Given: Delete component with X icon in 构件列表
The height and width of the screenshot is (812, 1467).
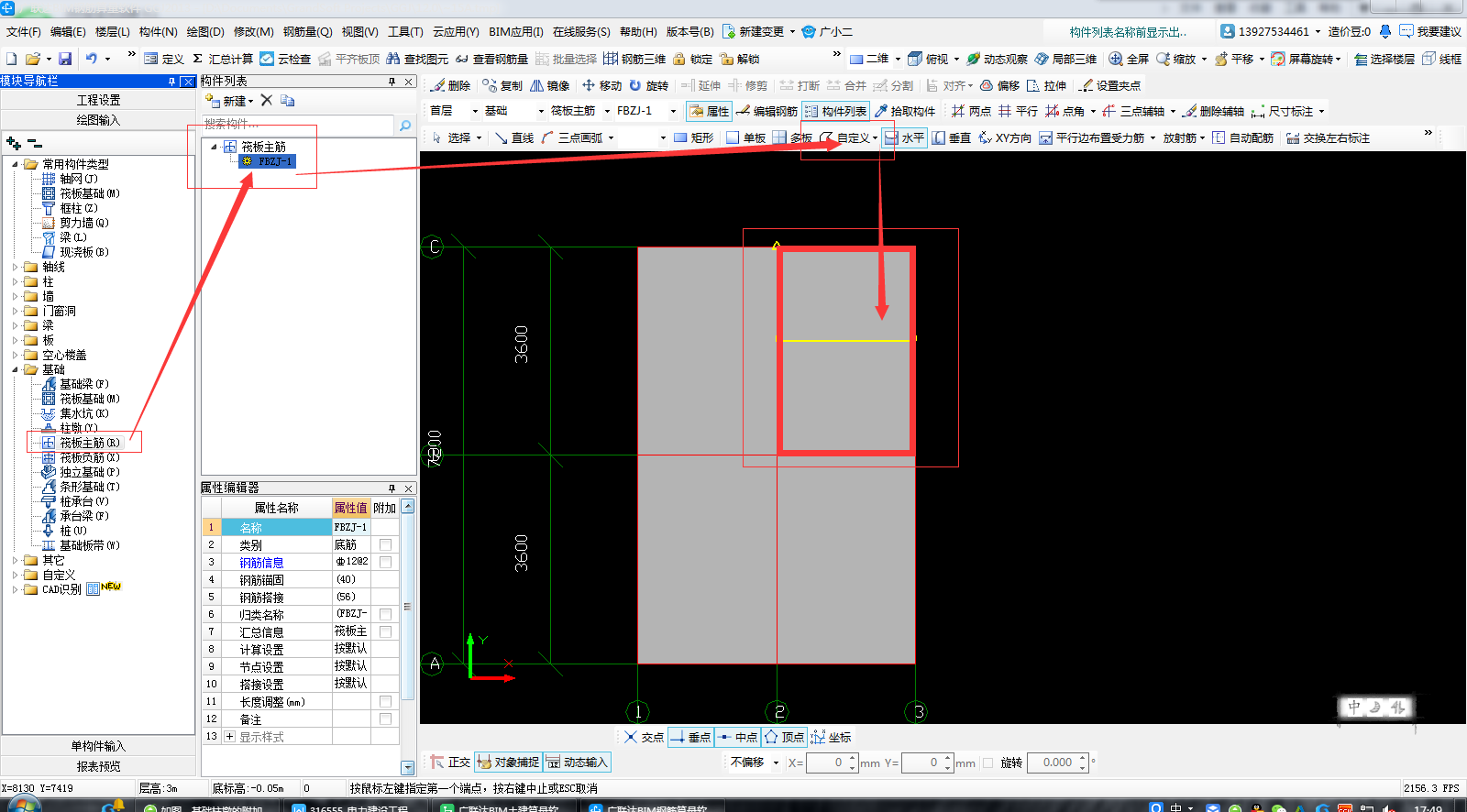Looking at the screenshot, I should pos(267,100).
